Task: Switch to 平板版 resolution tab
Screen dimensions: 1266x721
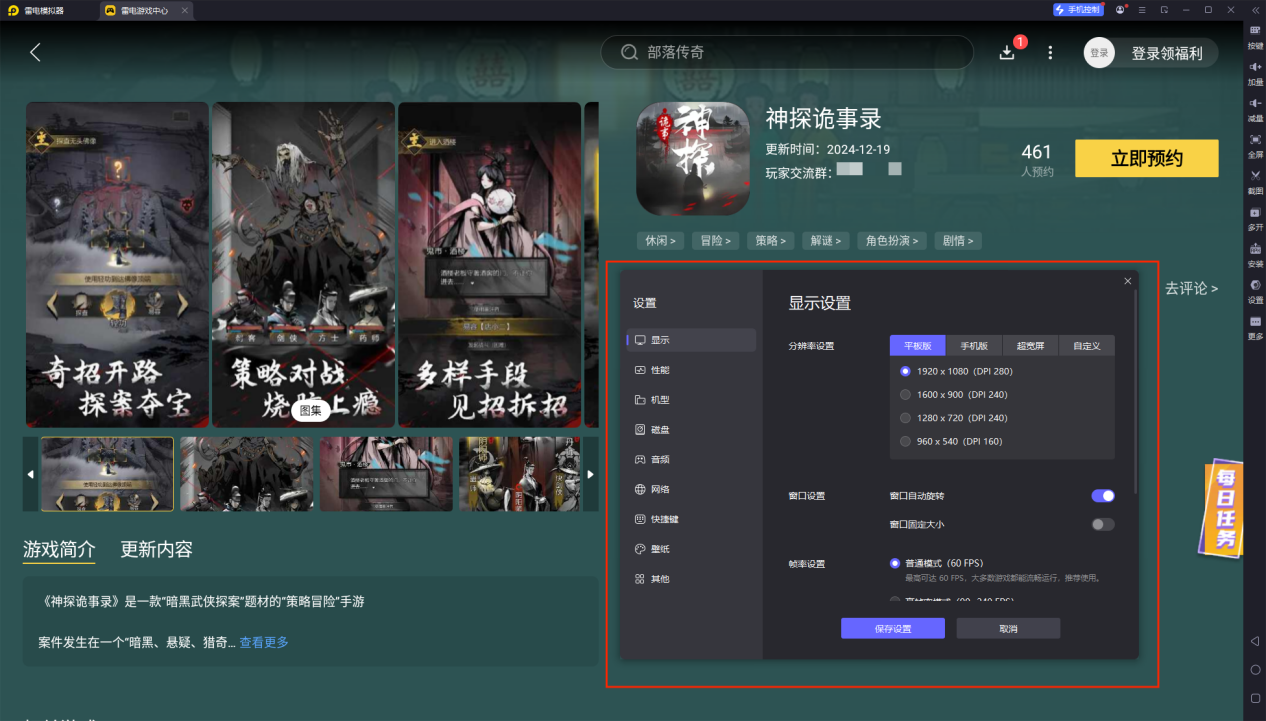Action: (918, 346)
